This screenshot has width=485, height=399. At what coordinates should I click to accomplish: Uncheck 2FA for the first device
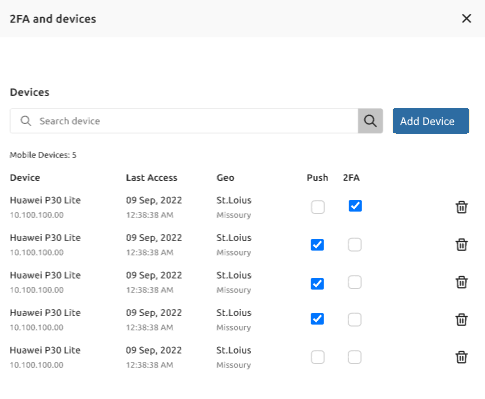tap(355, 206)
